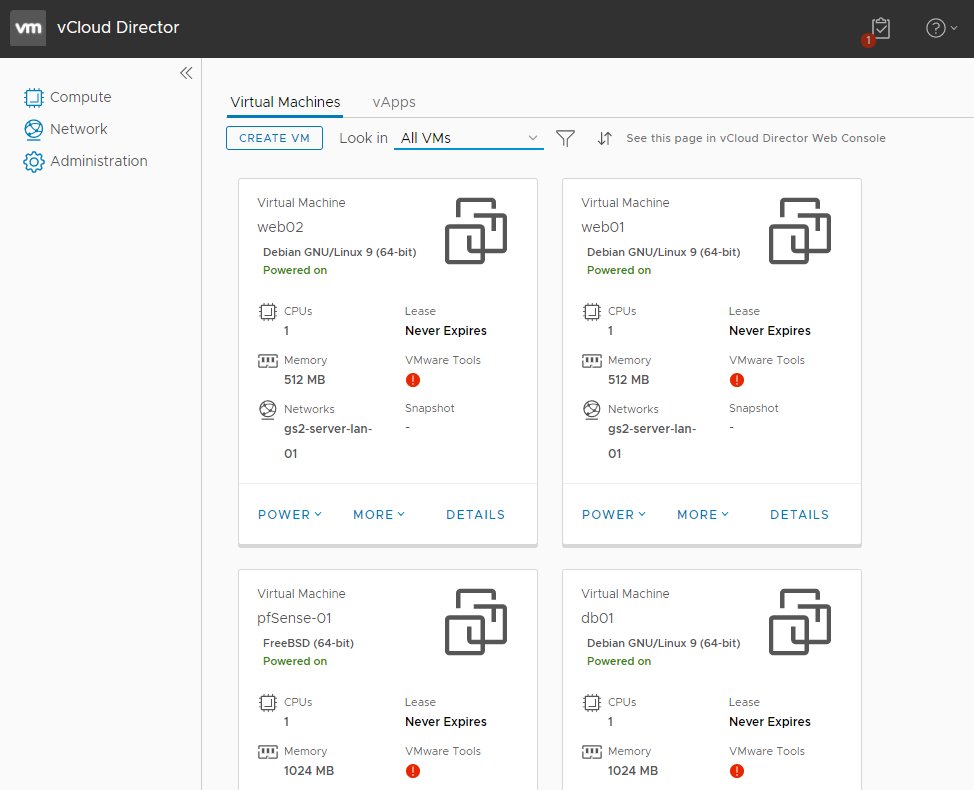
Task: Click the CPUs icon on db01 card
Action: click(x=592, y=703)
